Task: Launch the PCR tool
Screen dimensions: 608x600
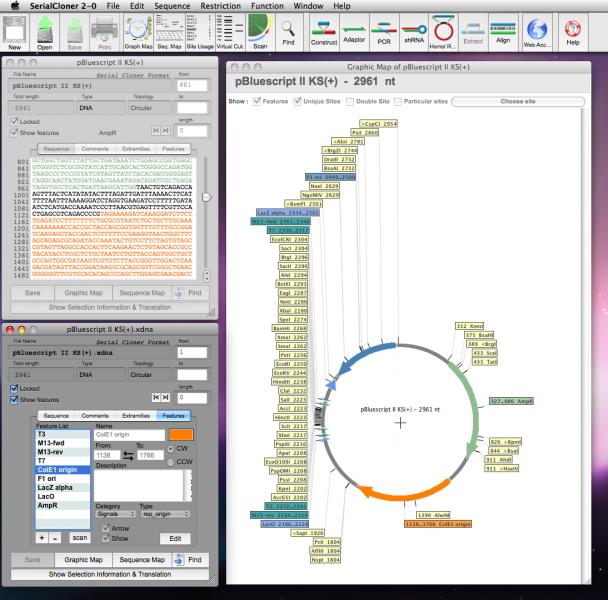Action: 384,33
